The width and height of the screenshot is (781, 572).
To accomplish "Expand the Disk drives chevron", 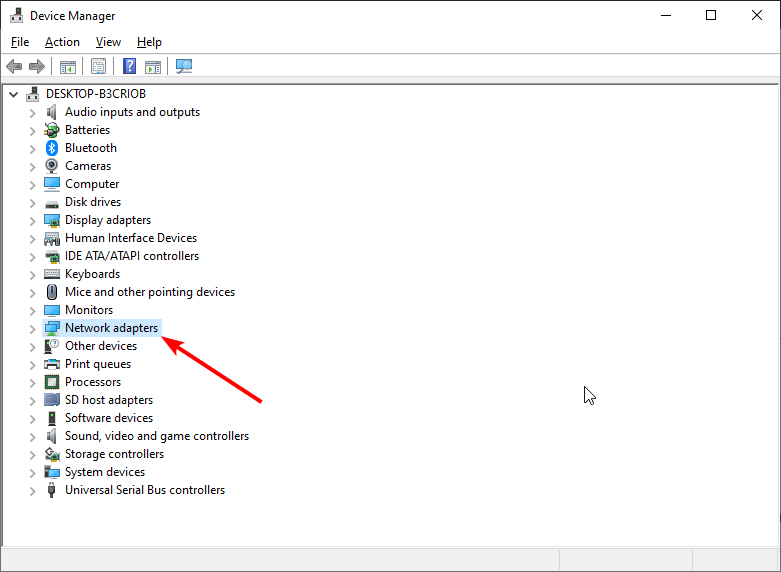I will [32, 203].
